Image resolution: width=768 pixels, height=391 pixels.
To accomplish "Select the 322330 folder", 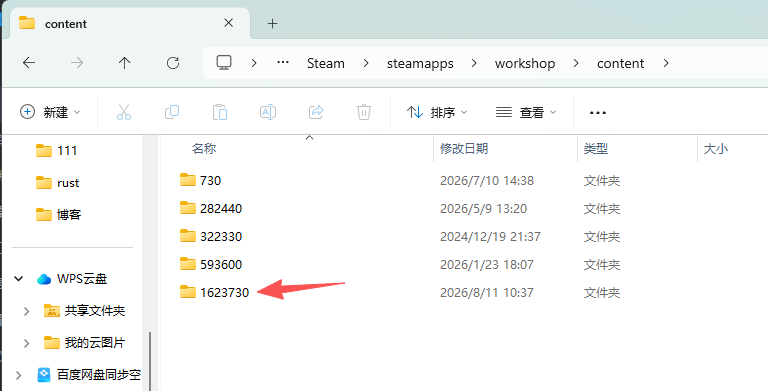I will click(x=211, y=236).
